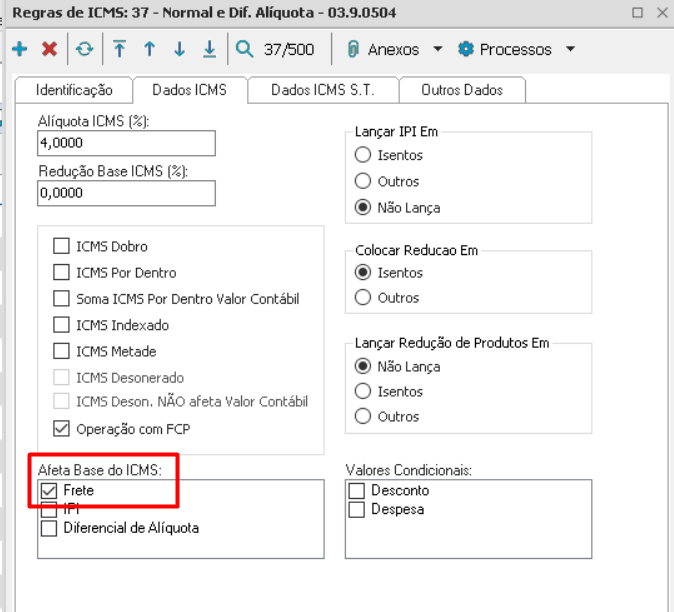Maximize the Regras de ICMS window
The image size is (674, 612).
[x=637, y=12]
